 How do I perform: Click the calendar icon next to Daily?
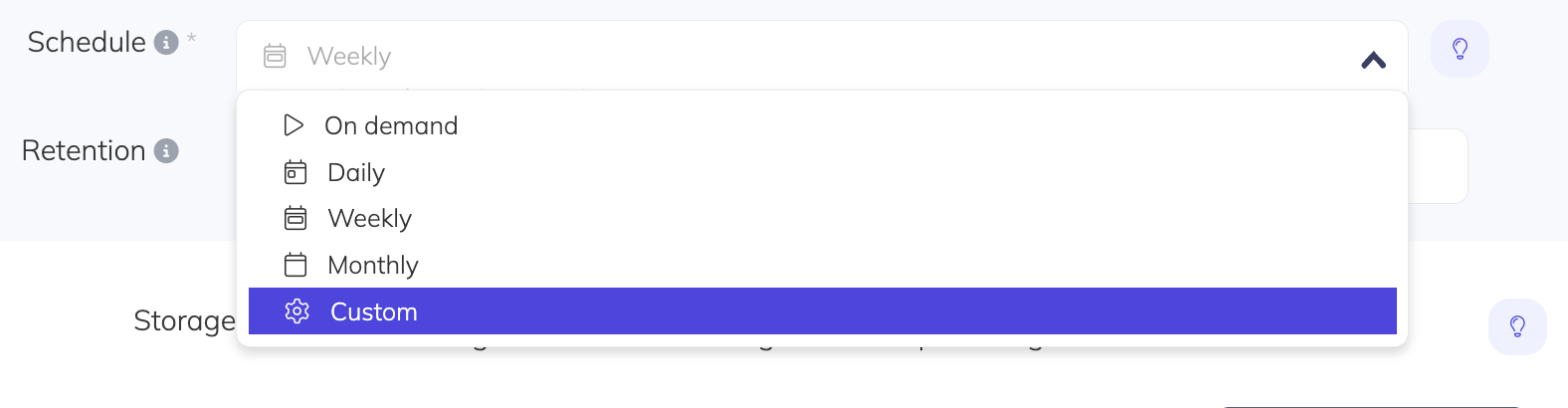click(295, 172)
